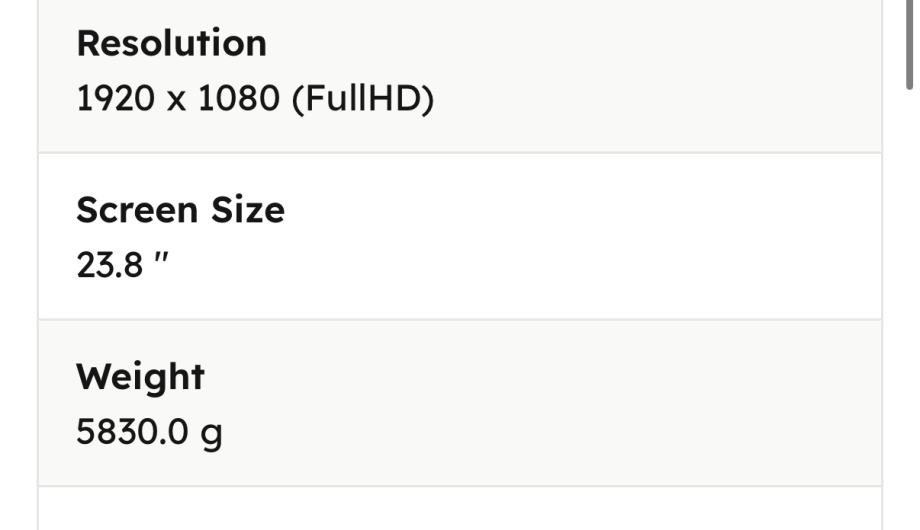
Task: Click the 1920 x 1080 (FullHD) value
Action: (255, 99)
